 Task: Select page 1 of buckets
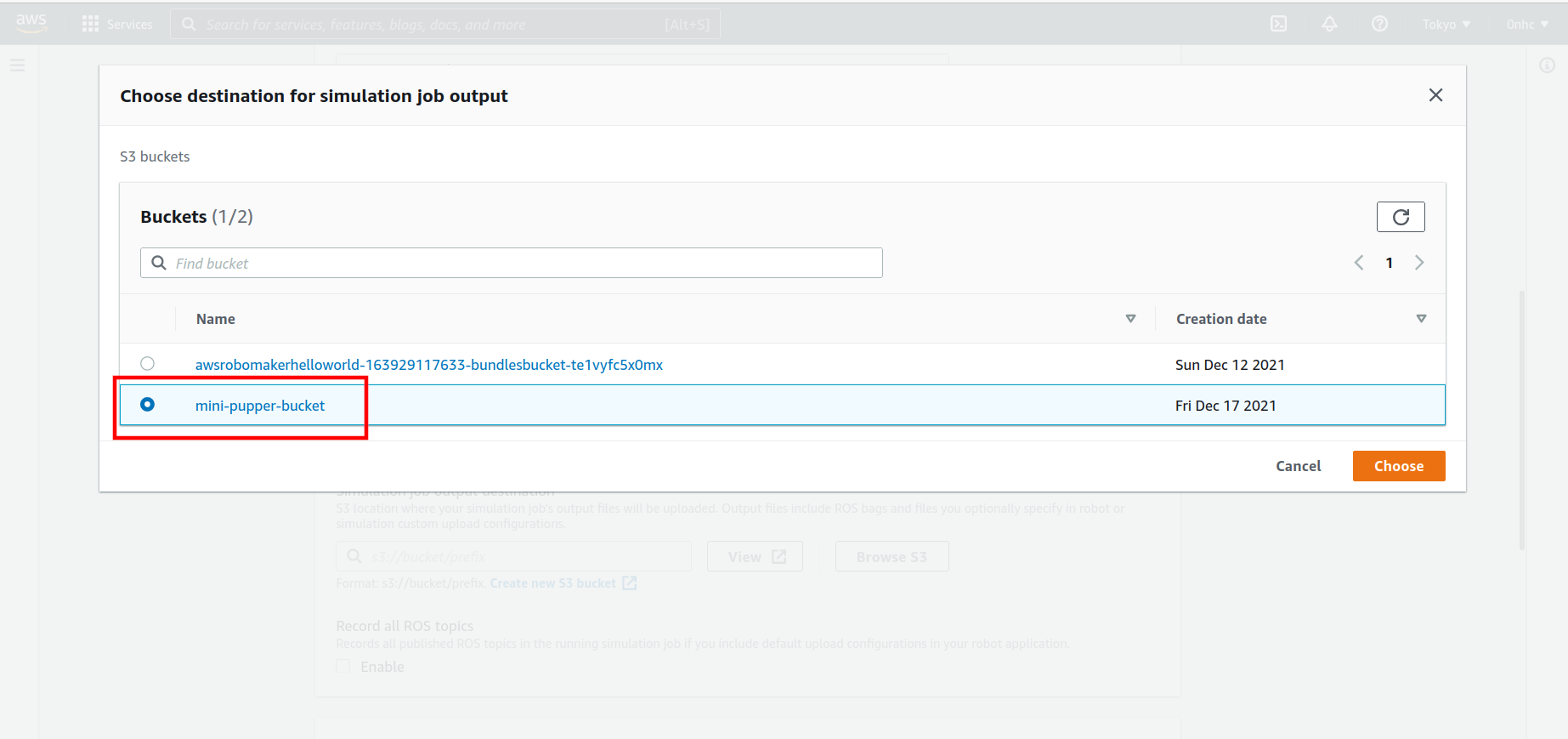pos(1389,263)
